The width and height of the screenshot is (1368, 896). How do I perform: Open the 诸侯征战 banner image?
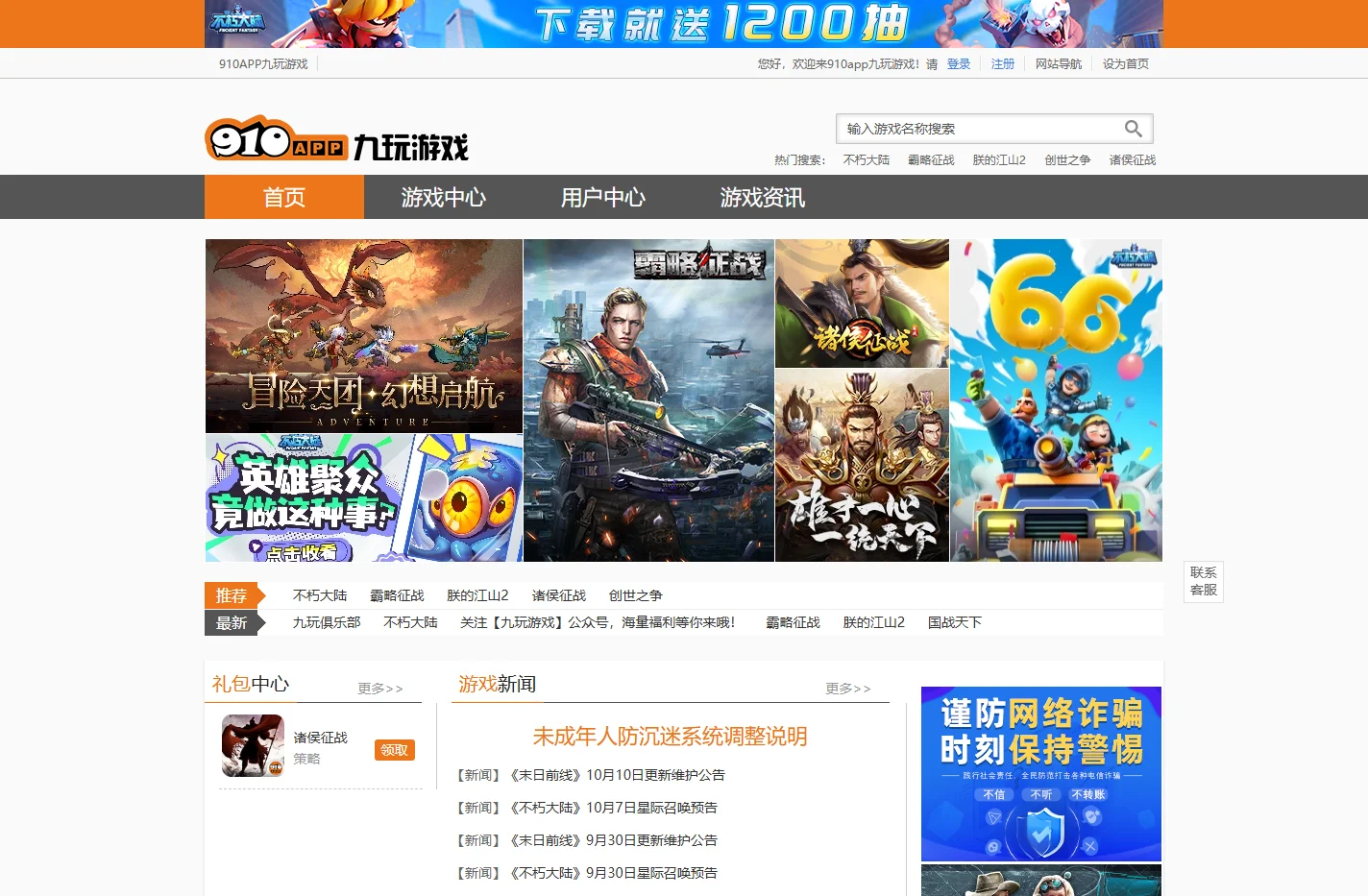(862, 303)
